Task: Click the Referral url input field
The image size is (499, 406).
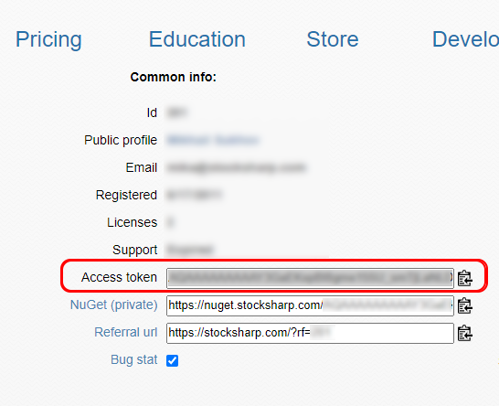Action: pos(310,333)
